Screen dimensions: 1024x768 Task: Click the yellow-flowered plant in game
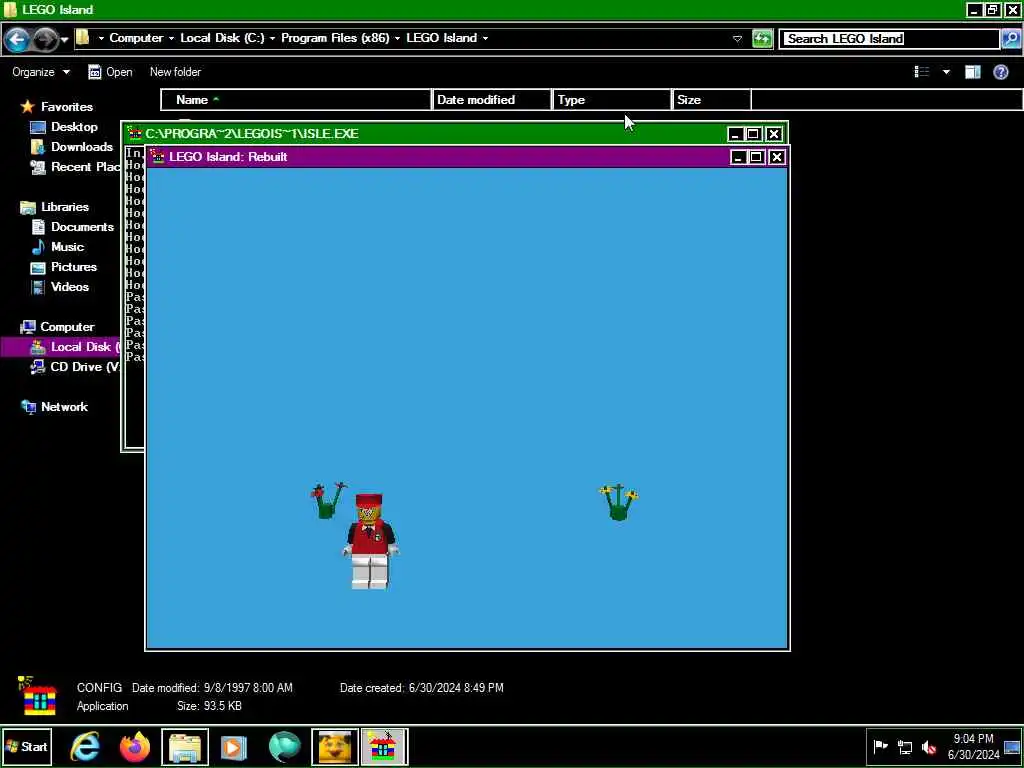tap(618, 502)
